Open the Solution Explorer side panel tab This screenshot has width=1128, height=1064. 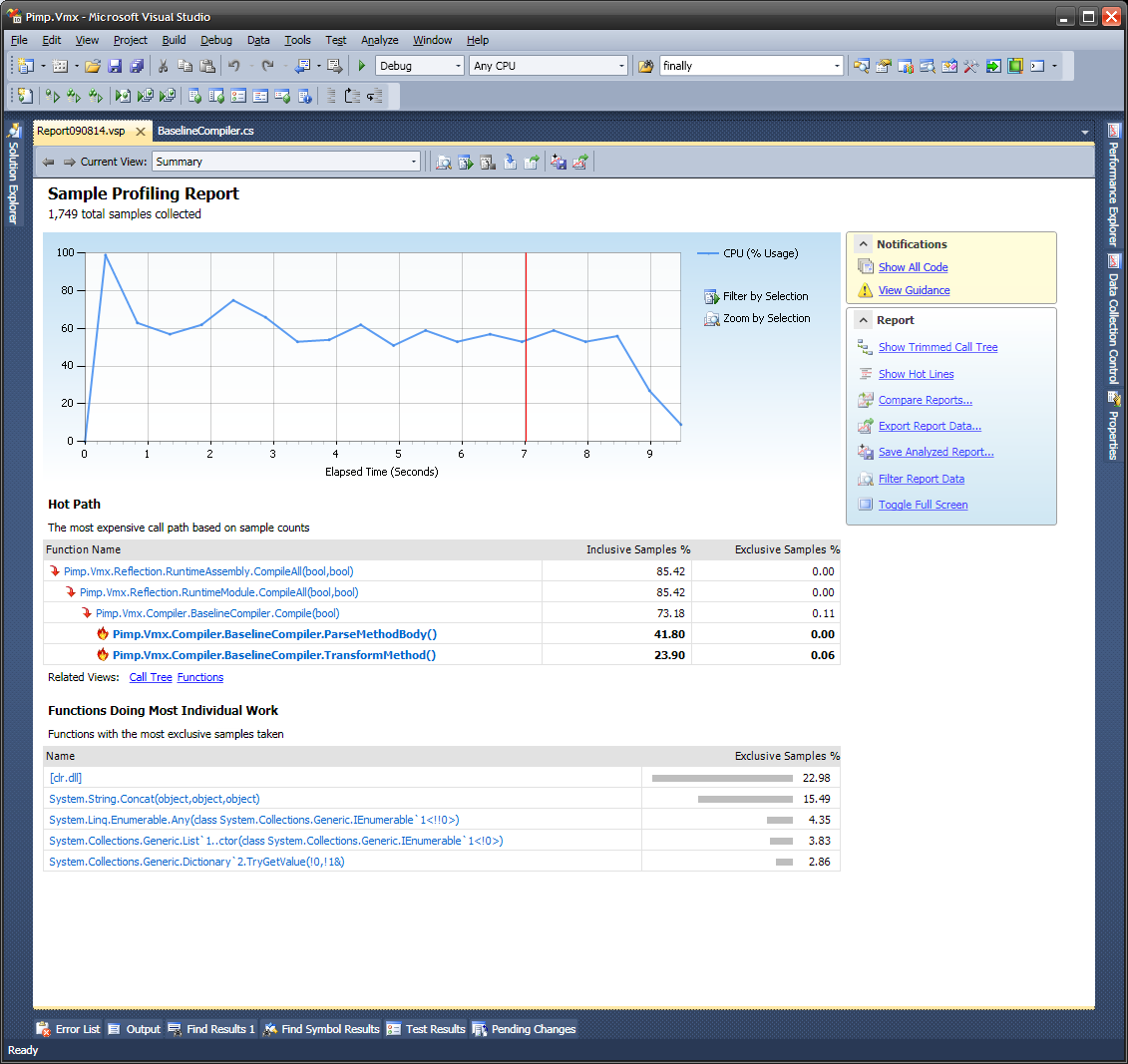(x=13, y=174)
